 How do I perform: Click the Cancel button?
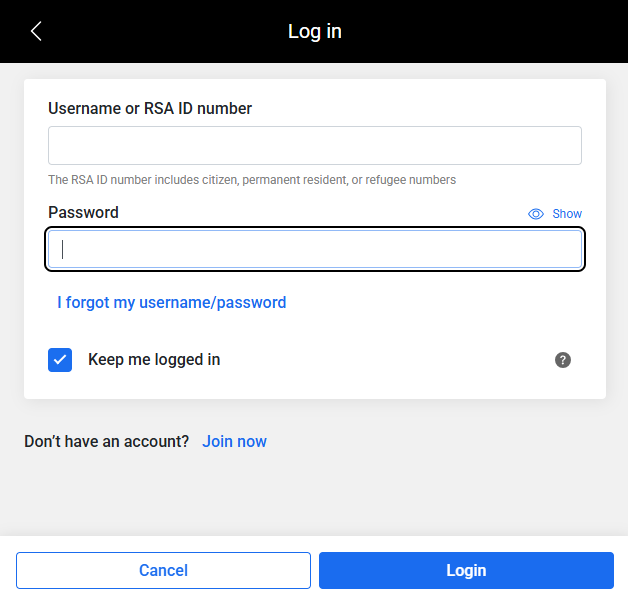click(163, 570)
